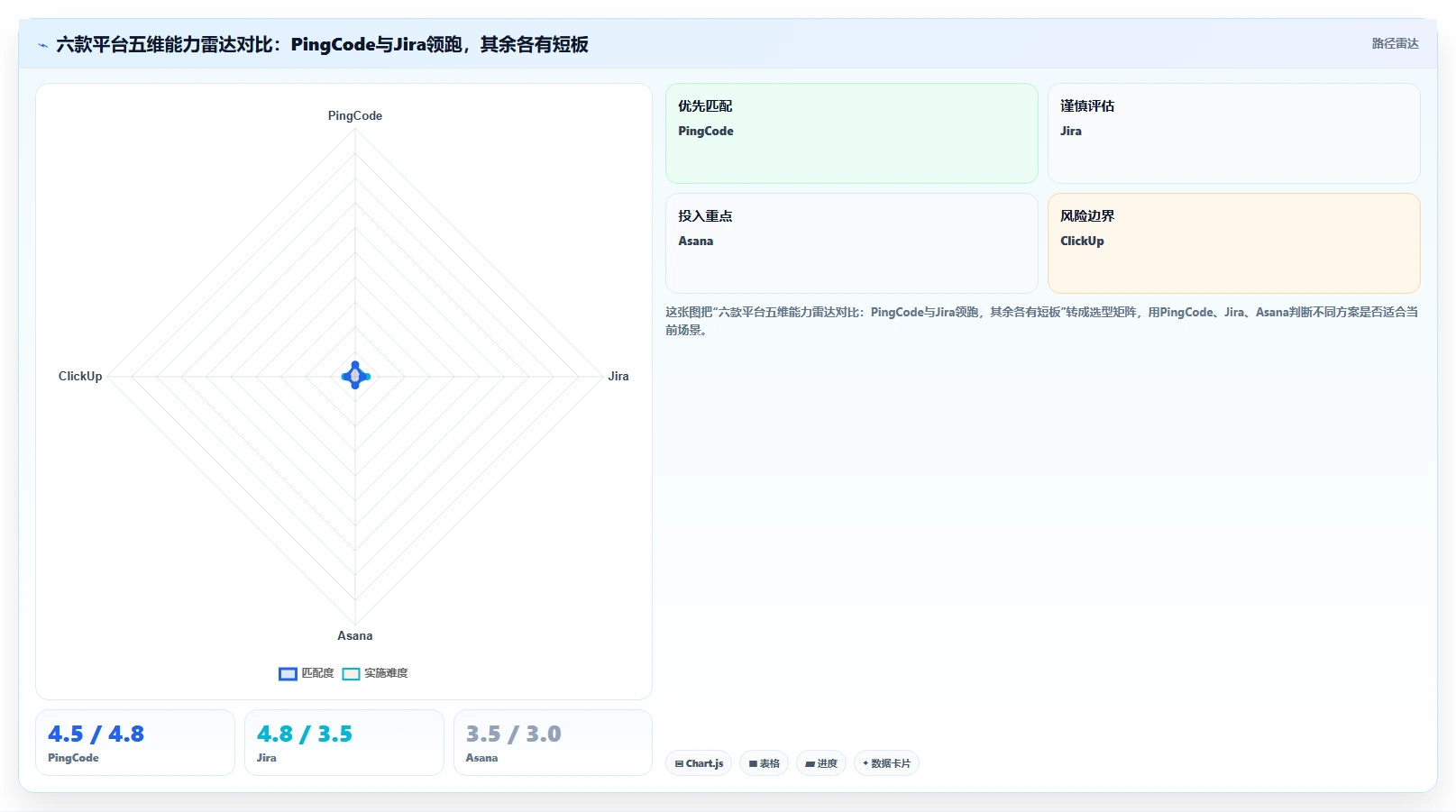
Task: Select the 优先匹配 PingCode card
Action: (851, 133)
